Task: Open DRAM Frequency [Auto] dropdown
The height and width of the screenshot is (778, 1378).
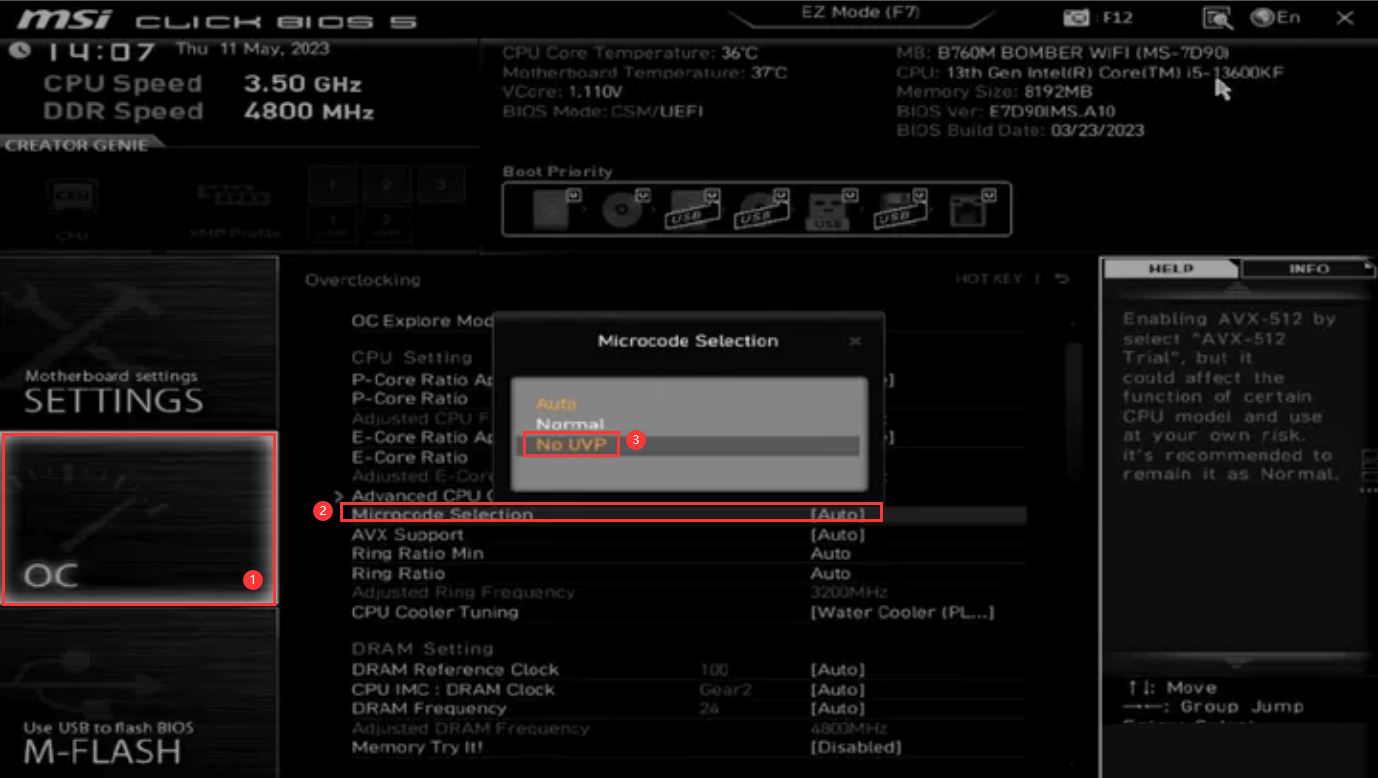Action: 837,708
